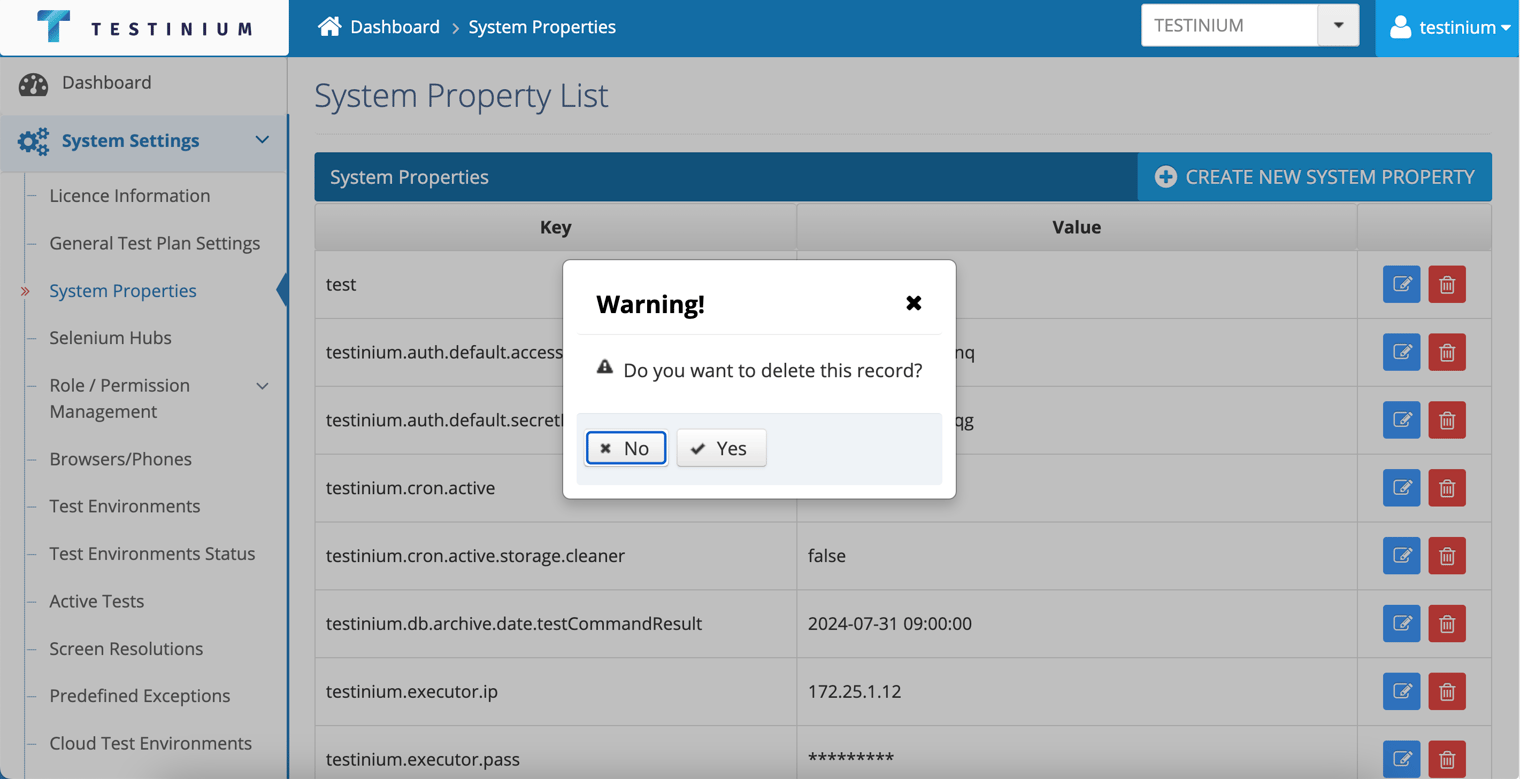The width and height of the screenshot is (1520, 779).
Task: Edit the 'test' property row
Action: pos(1402,285)
